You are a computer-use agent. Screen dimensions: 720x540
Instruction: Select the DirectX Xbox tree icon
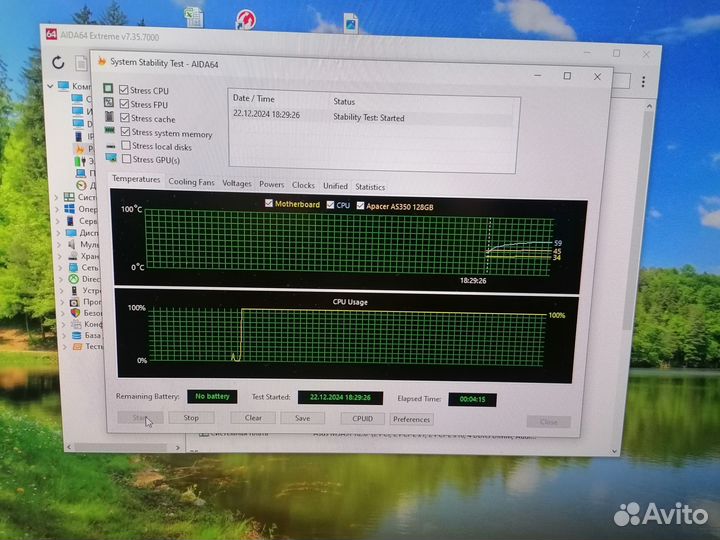(x=73, y=279)
